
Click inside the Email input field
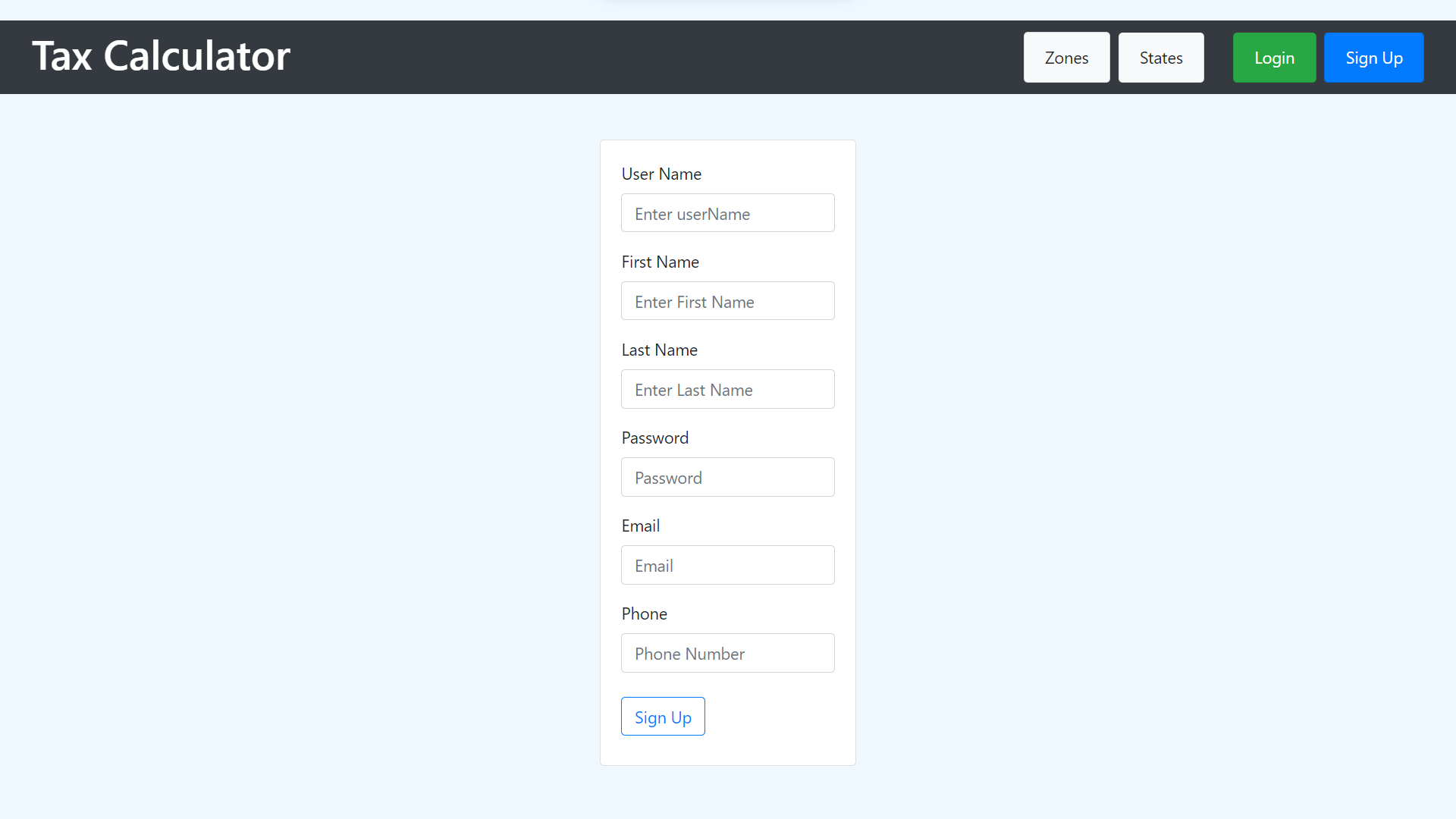727,565
